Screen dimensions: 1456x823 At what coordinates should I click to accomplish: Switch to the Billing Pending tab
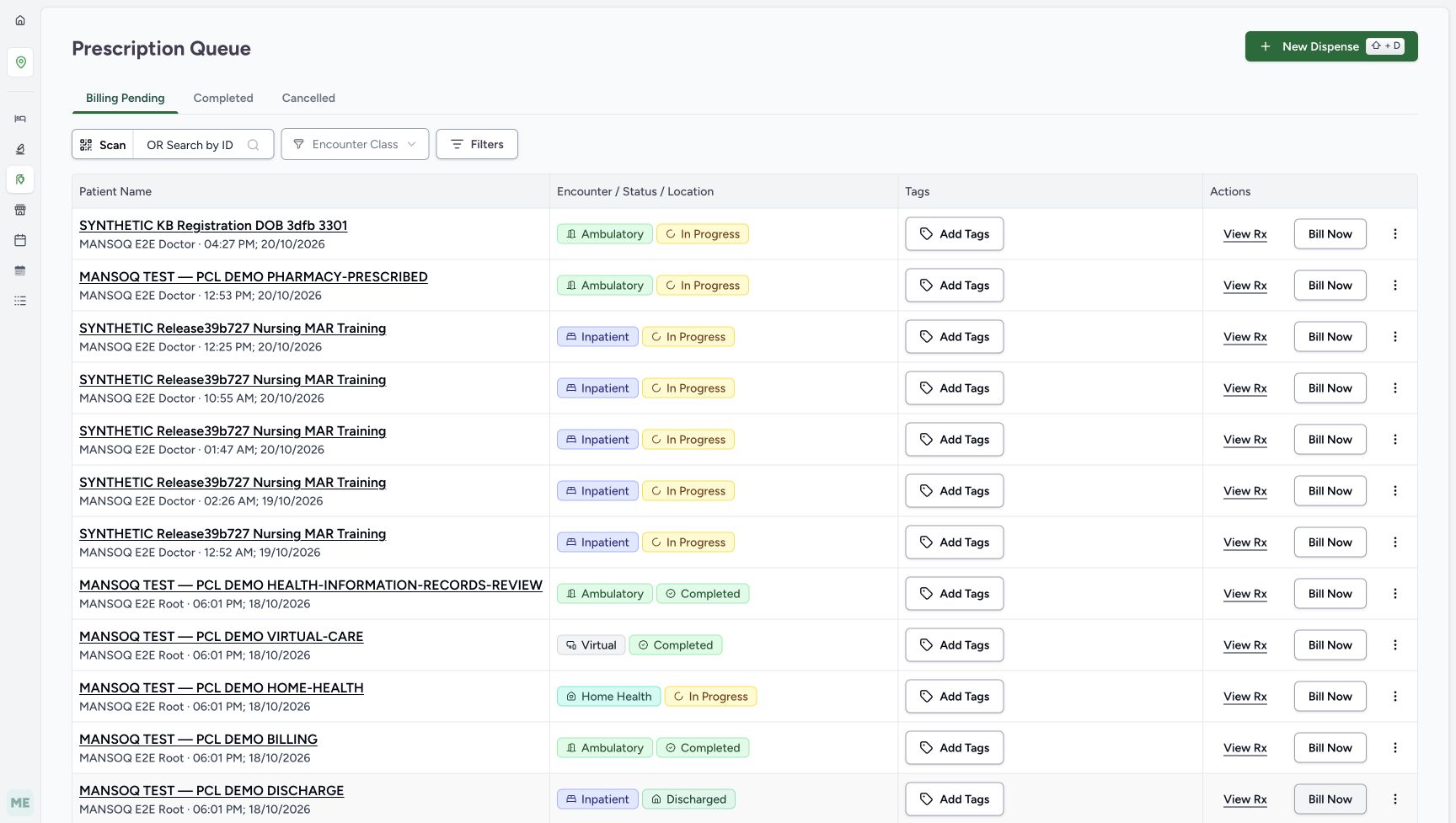(125, 98)
